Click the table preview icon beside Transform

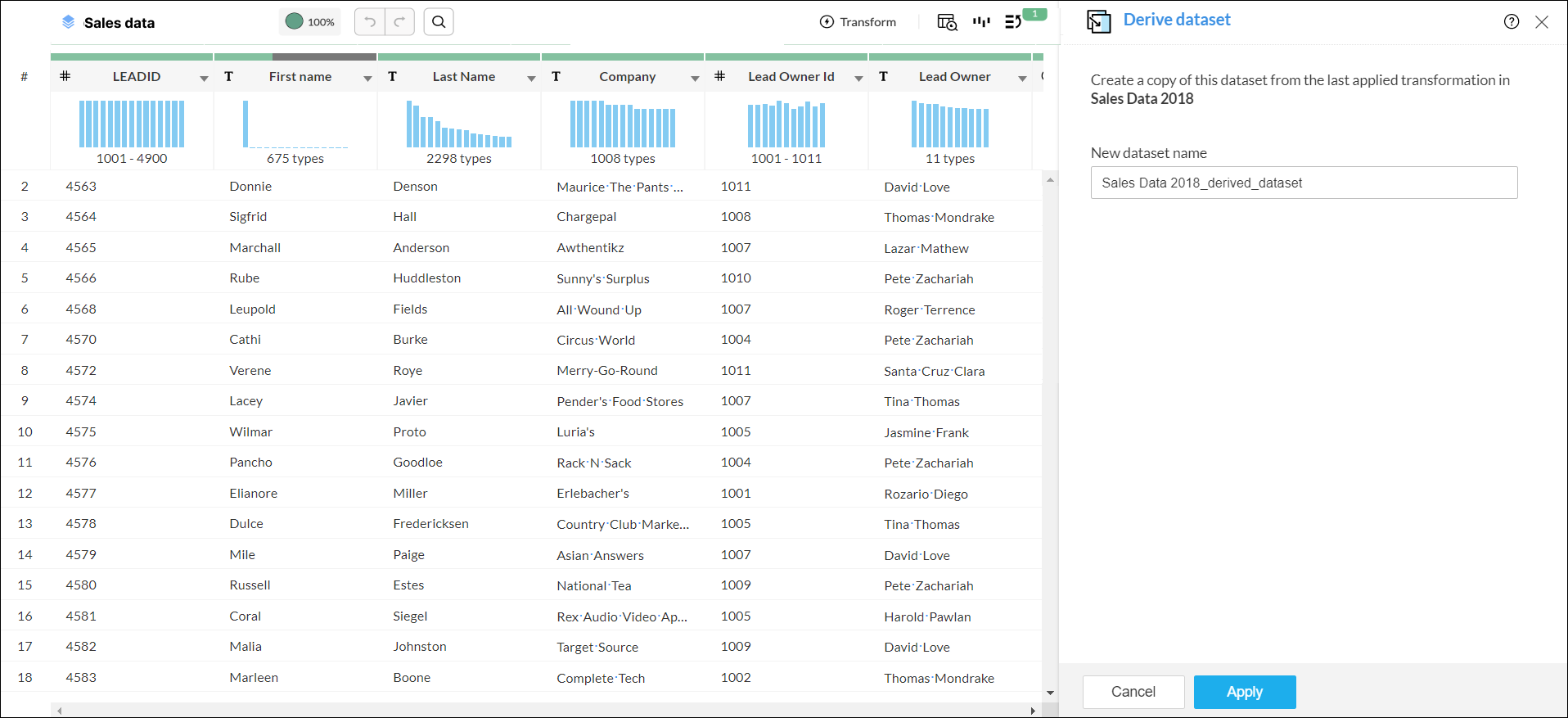tap(947, 22)
